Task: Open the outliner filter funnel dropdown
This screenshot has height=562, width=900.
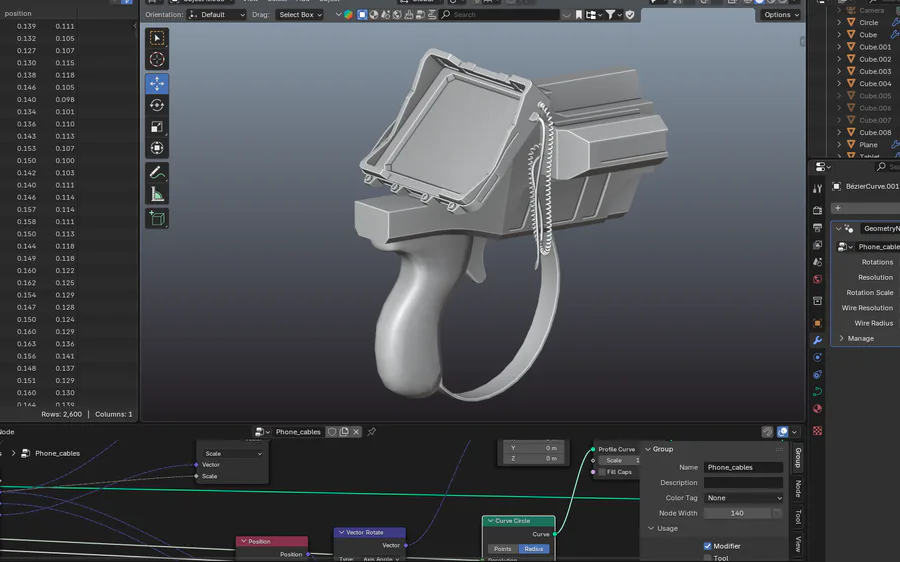Action: [x=614, y=15]
